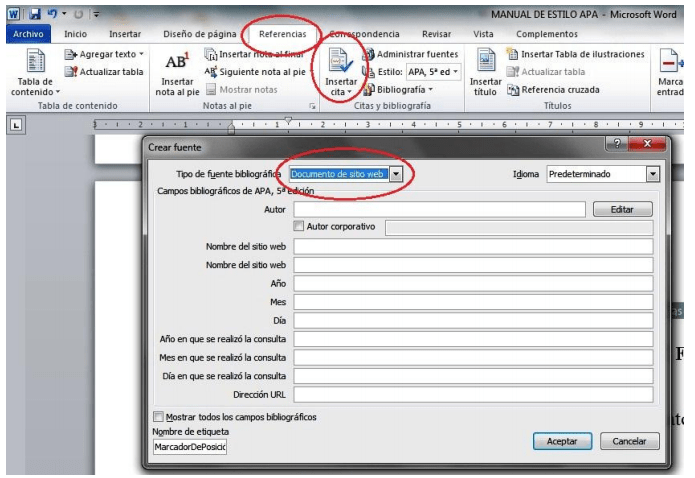Image resolution: width=695 pixels, height=478 pixels.
Task: Open the Tipo de fuente bibliográfica dropdown
Action: (x=396, y=174)
